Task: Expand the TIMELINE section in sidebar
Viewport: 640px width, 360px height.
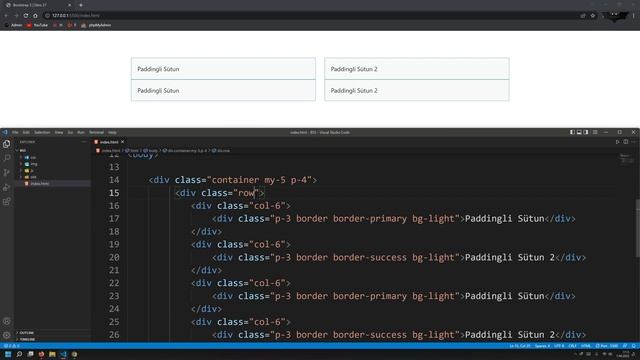Action: [27, 339]
